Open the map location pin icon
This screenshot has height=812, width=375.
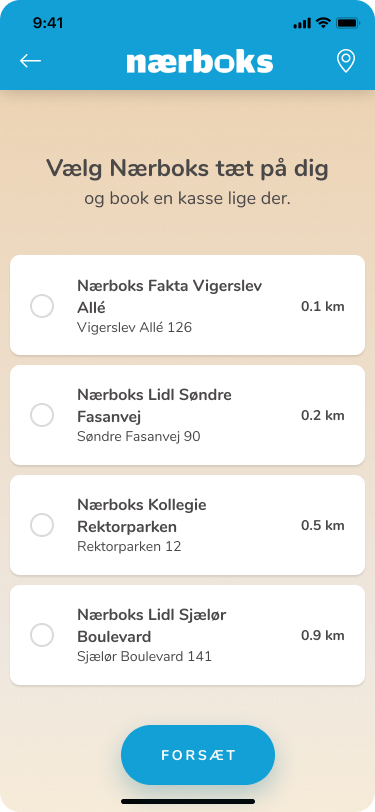(x=346, y=61)
